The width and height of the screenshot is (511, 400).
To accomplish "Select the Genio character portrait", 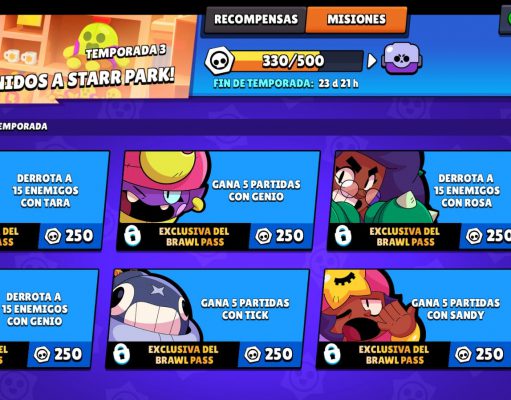I will tap(165, 187).
